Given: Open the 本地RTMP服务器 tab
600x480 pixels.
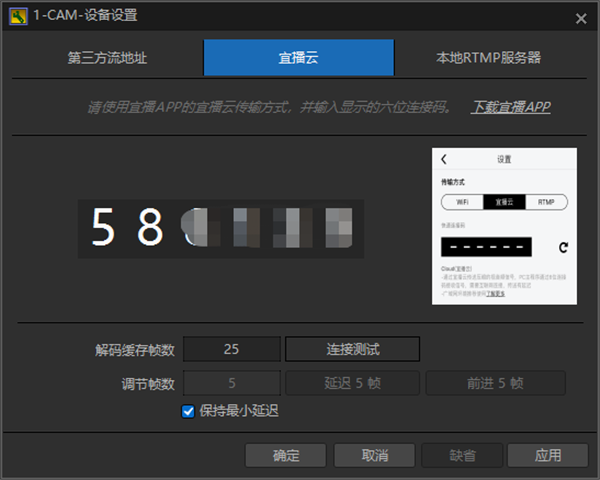Looking at the screenshot, I should click(x=489, y=58).
